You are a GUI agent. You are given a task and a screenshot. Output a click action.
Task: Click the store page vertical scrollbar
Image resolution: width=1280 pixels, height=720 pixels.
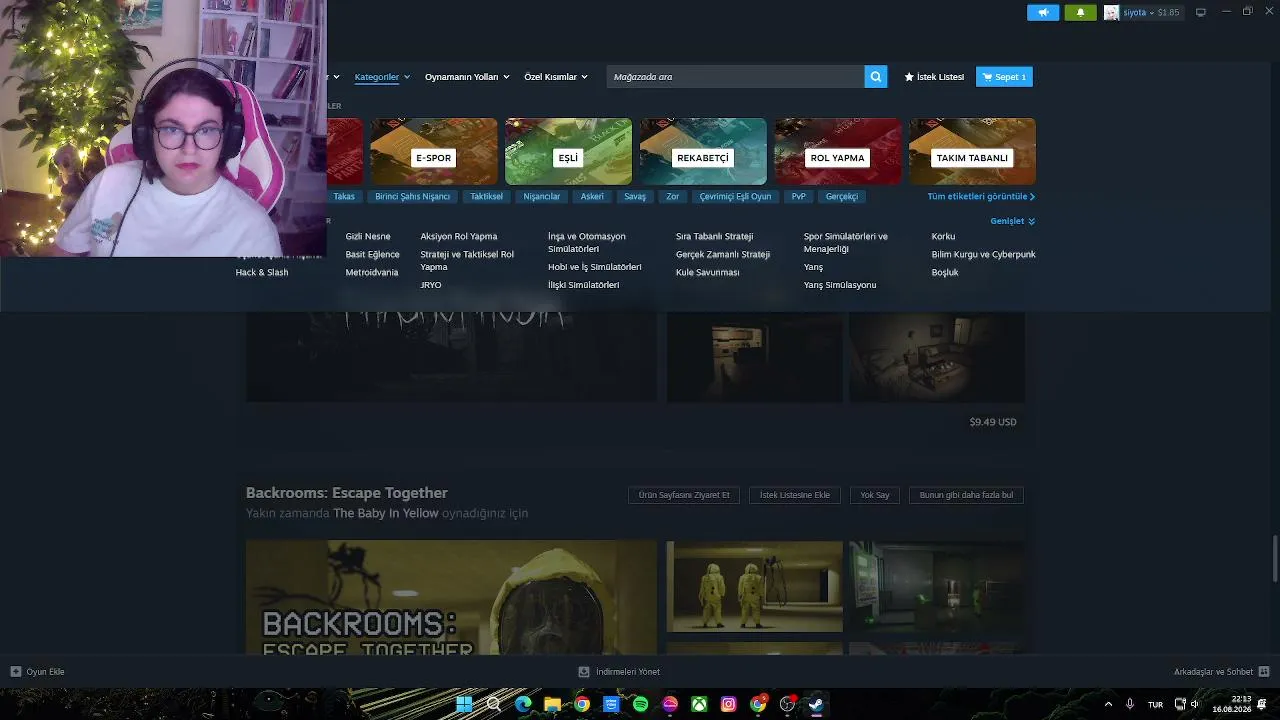tap(1274, 558)
